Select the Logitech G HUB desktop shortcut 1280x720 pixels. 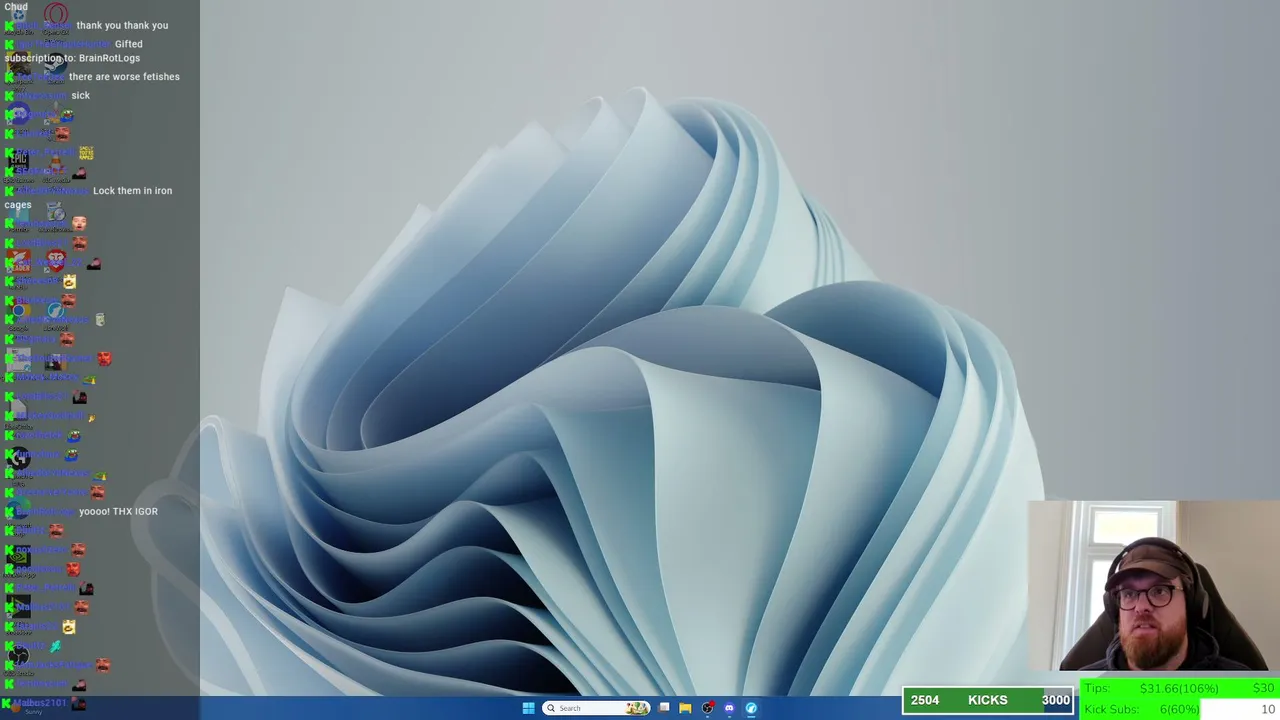[18, 460]
